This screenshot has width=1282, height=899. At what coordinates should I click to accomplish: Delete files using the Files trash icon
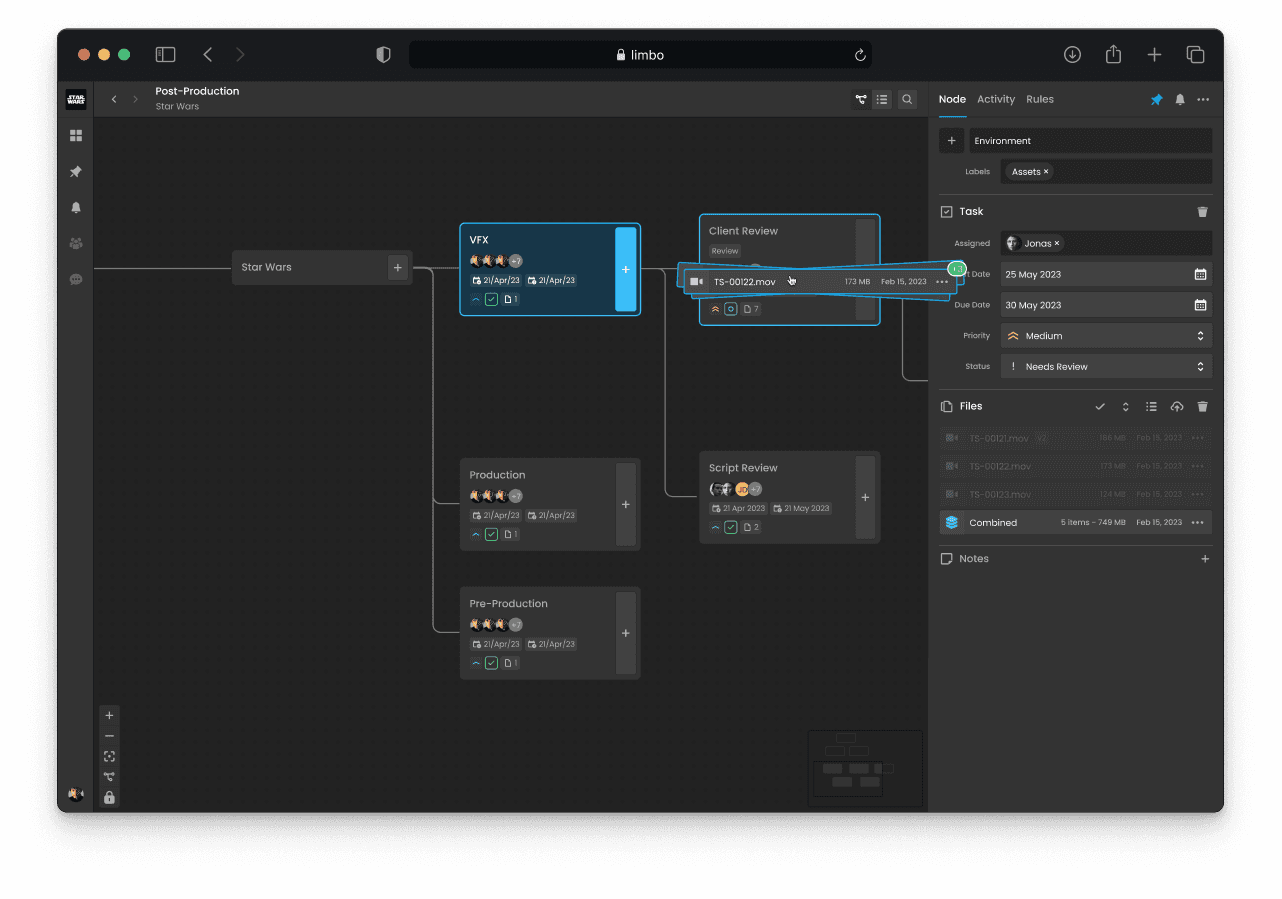pos(1202,407)
